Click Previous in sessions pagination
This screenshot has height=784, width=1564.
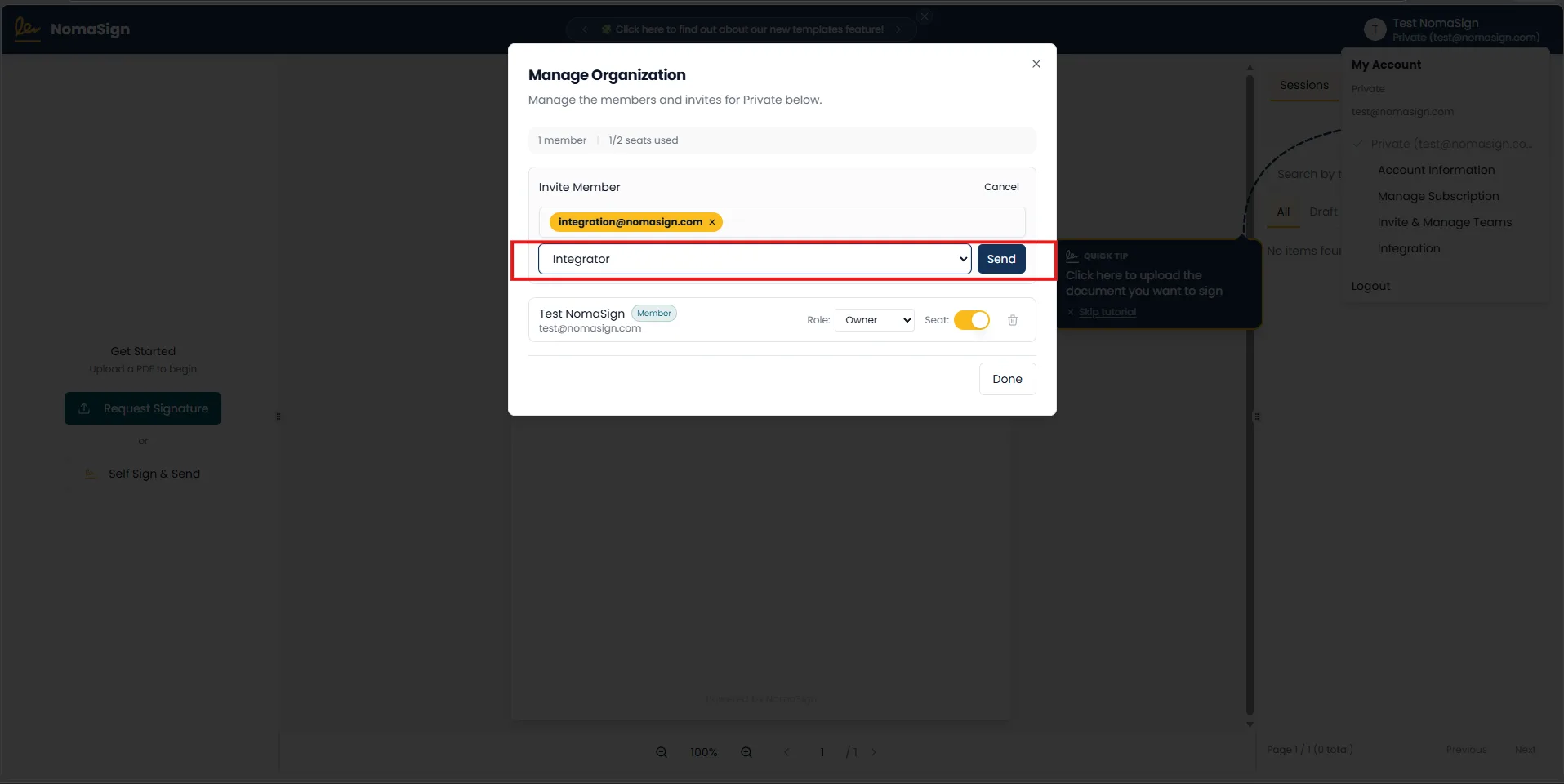(1466, 750)
